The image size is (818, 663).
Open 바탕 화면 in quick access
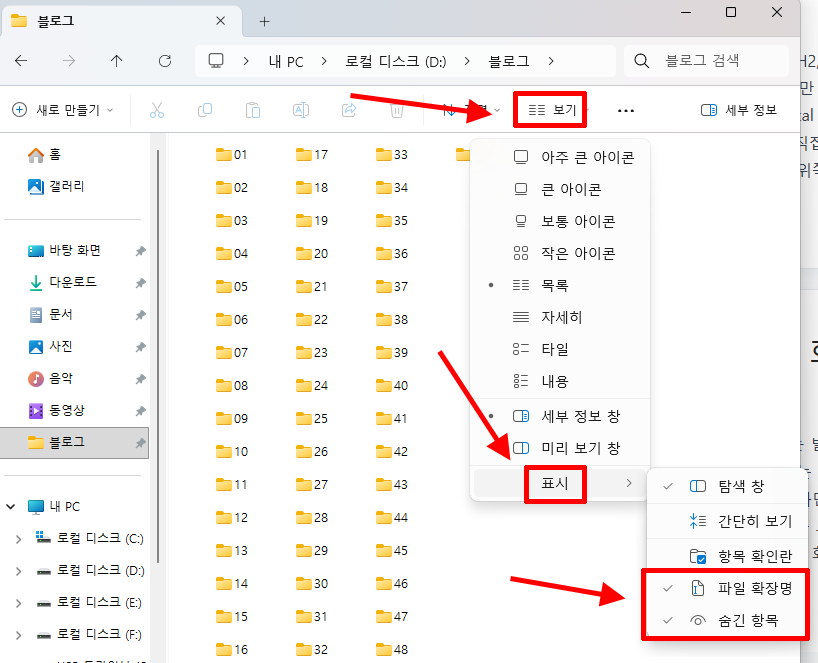tap(64, 250)
